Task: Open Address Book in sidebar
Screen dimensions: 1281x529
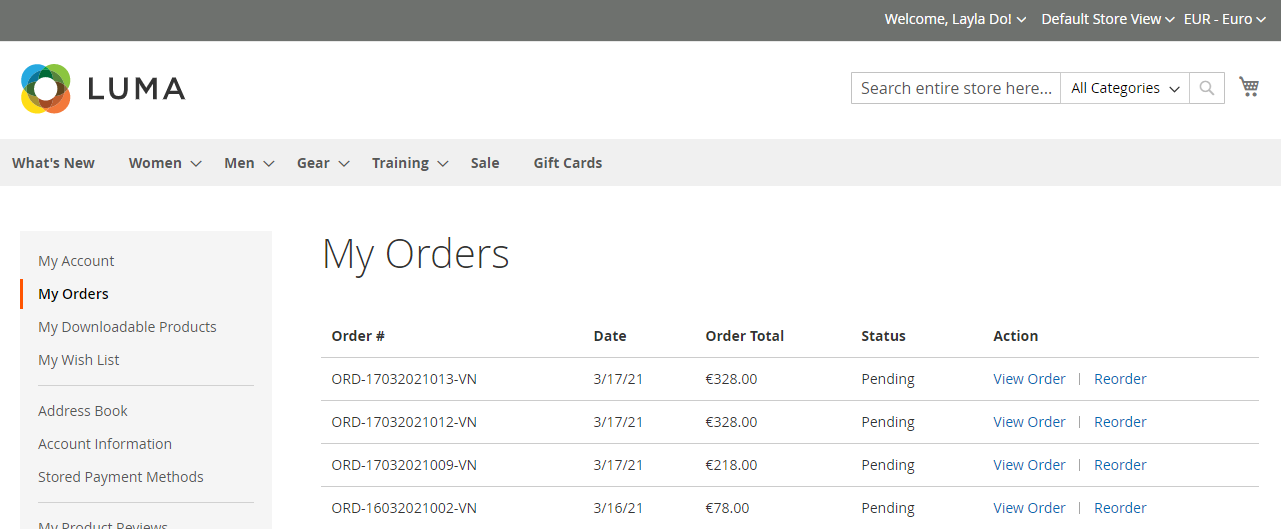Action: tap(83, 411)
